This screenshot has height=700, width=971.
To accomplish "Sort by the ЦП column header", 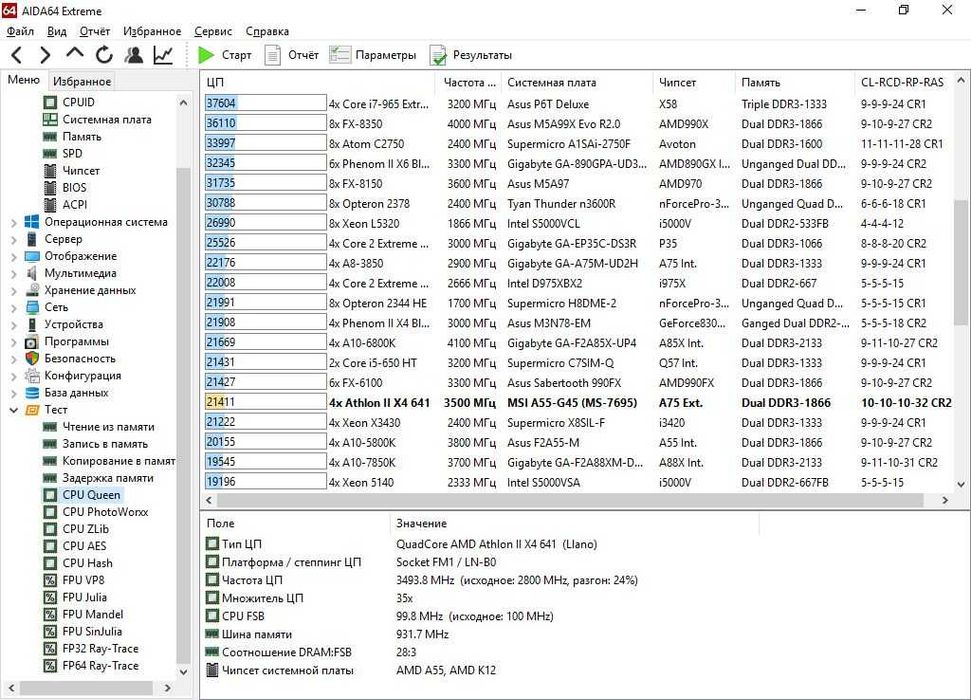I will 319,82.
